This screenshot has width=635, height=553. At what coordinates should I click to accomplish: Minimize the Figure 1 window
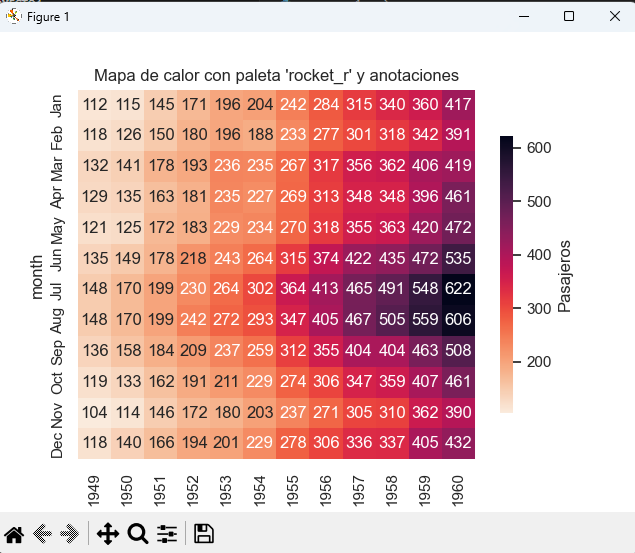[523, 16]
